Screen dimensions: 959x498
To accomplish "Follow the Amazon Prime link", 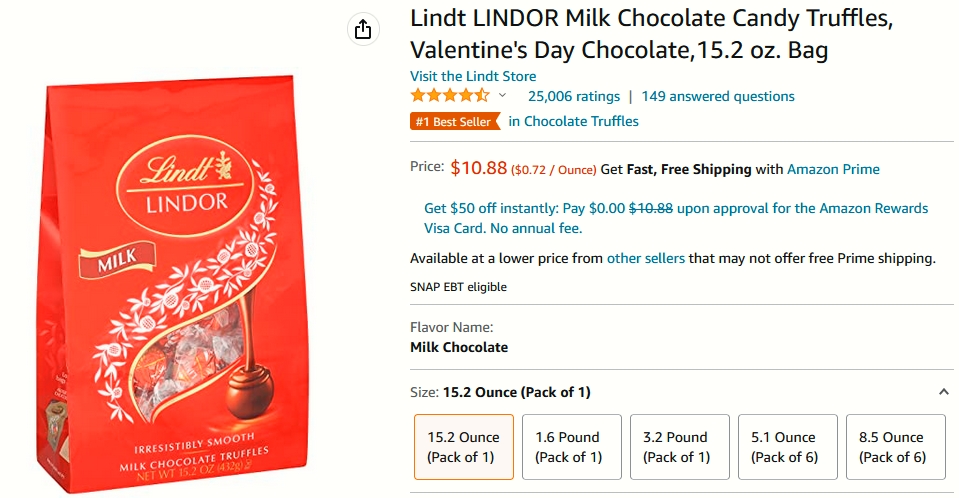I will point(833,169).
